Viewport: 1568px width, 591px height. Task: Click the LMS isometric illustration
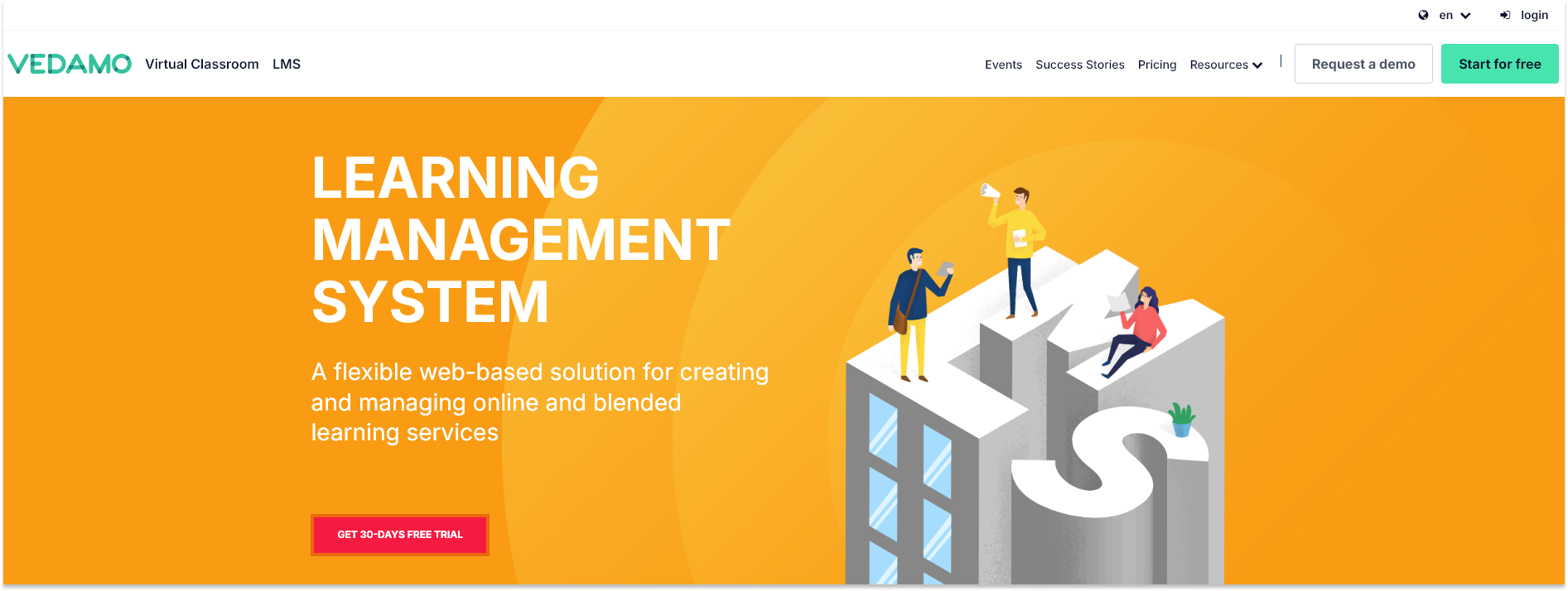pos(1035,383)
